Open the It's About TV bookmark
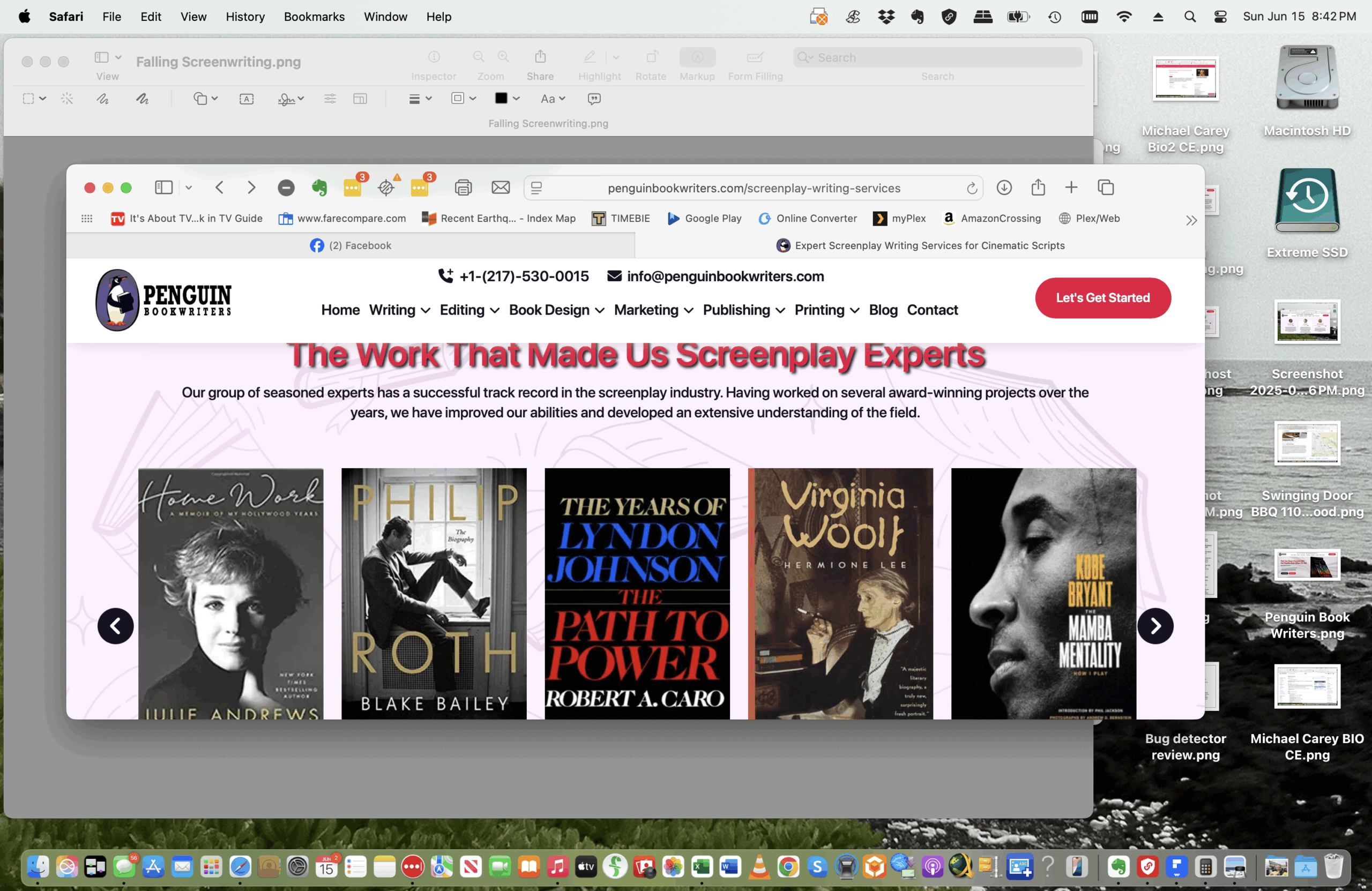Screen dimensions: 1372x891 tap(187, 219)
